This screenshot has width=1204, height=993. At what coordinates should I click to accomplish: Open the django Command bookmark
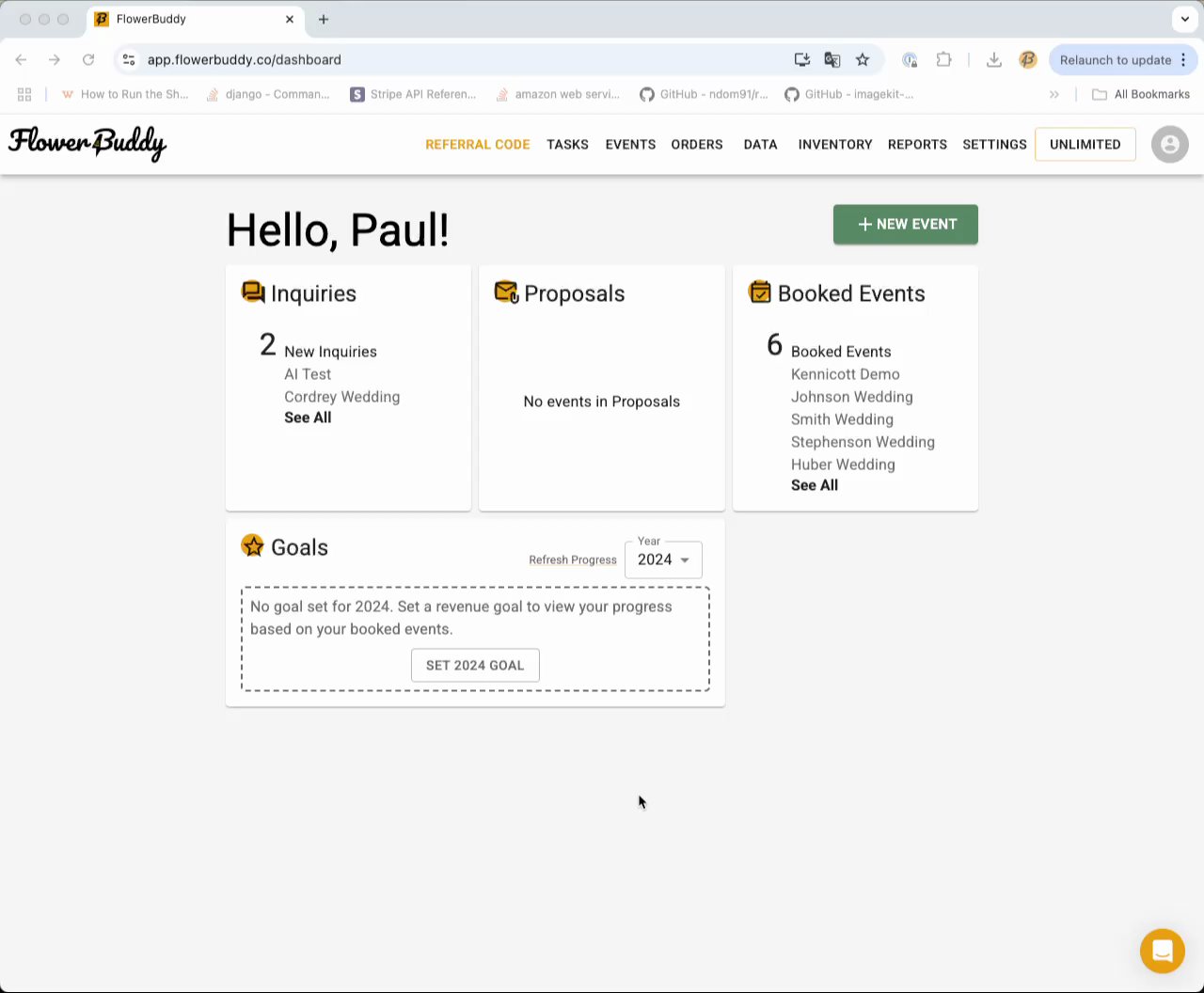pyautogui.click(x=268, y=94)
